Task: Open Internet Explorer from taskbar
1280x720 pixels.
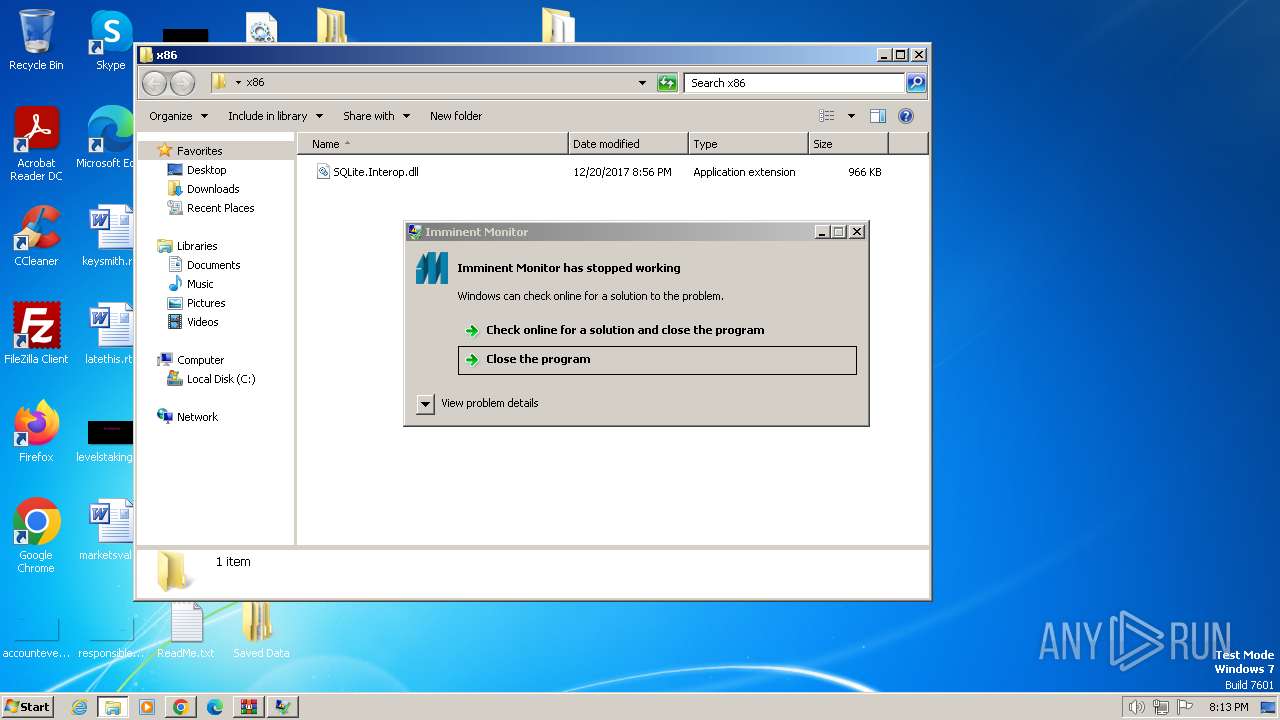Action: pos(79,707)
